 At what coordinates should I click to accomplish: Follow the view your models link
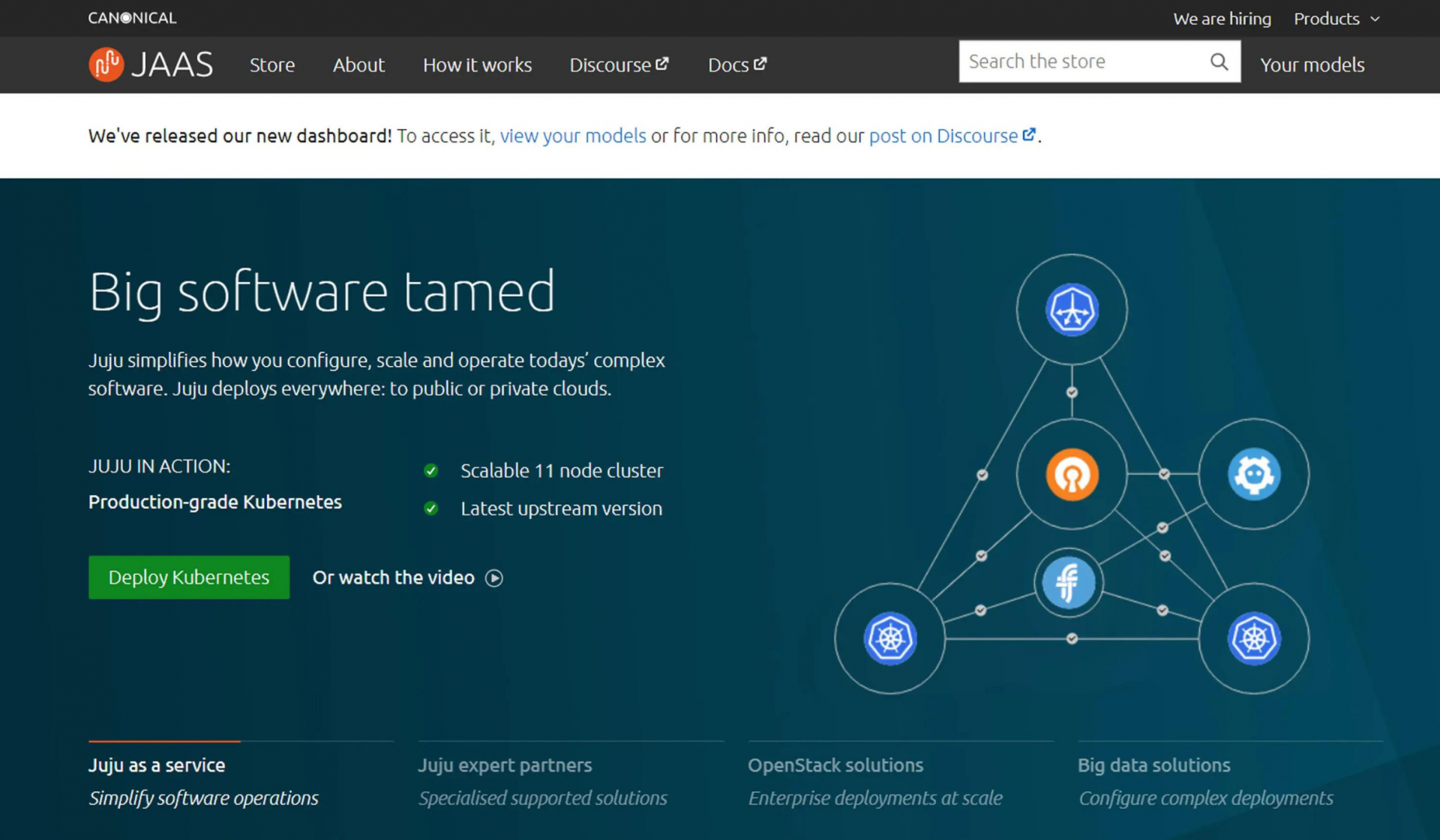573,136
